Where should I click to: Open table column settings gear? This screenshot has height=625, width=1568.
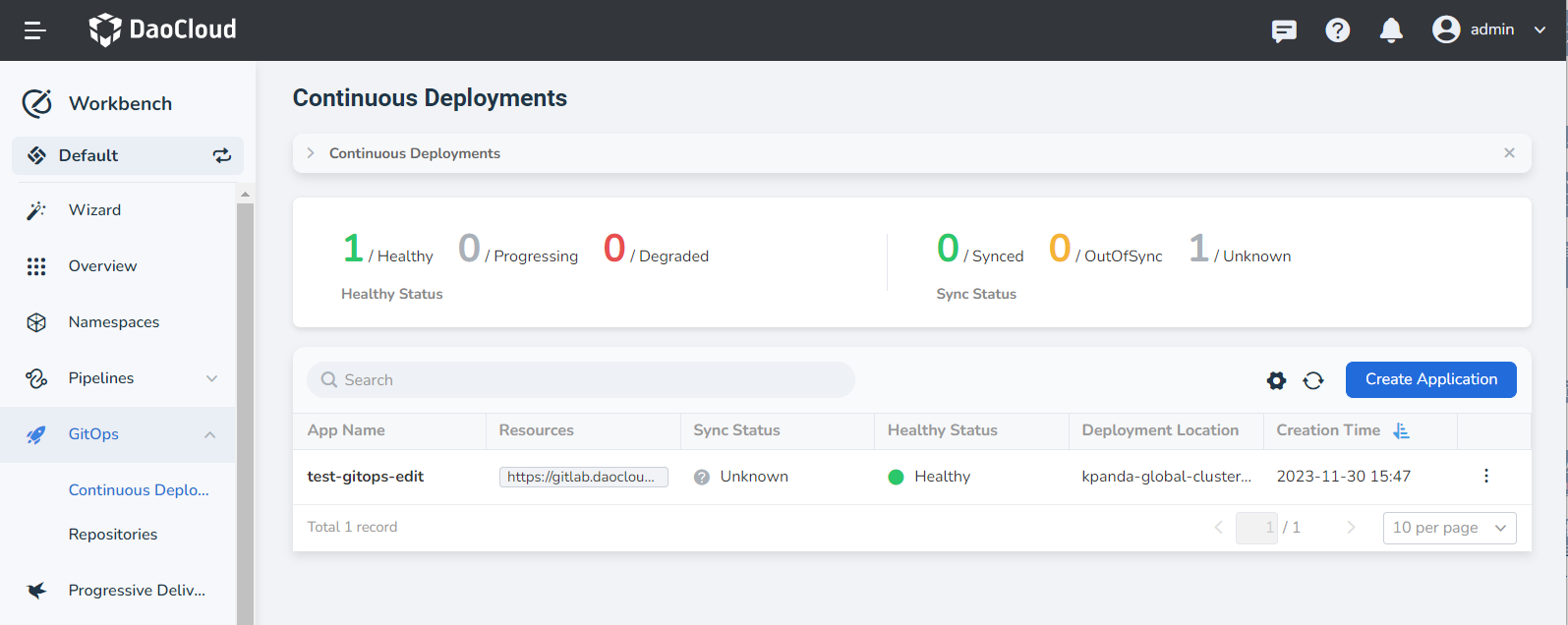[x=1276, y=380]
